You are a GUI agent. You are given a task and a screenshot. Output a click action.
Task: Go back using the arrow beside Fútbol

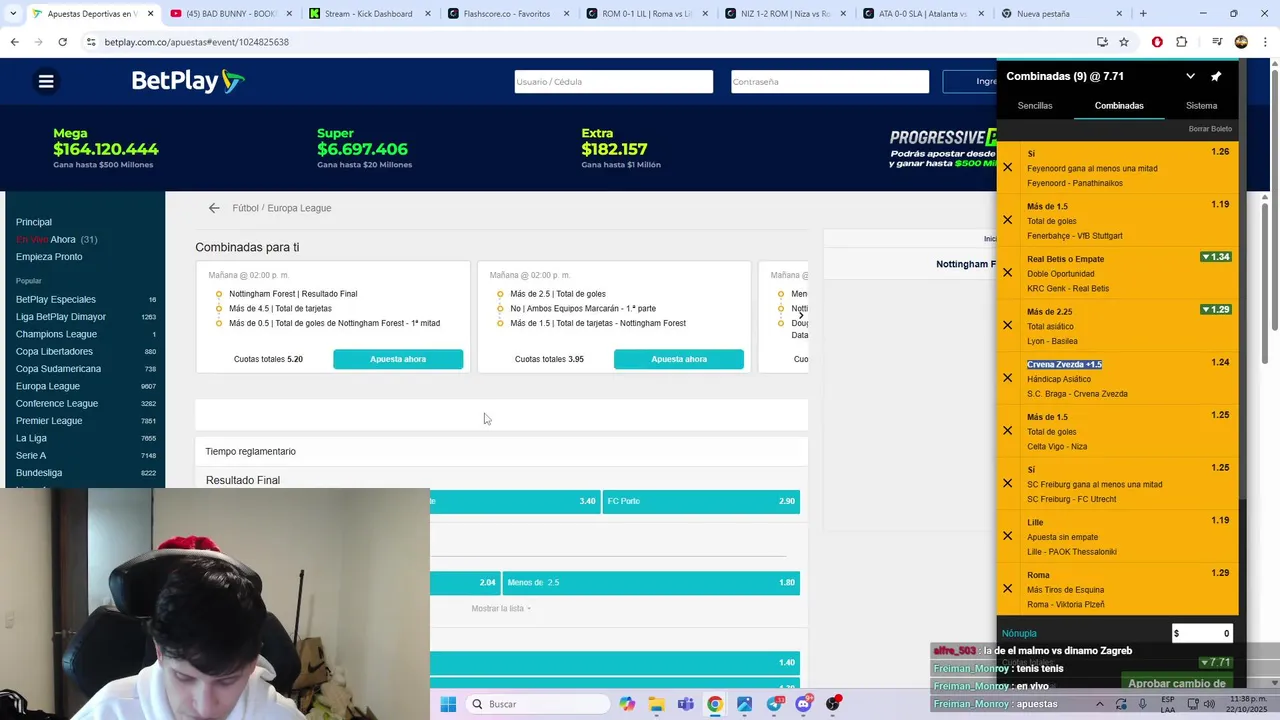pos(214,208)
